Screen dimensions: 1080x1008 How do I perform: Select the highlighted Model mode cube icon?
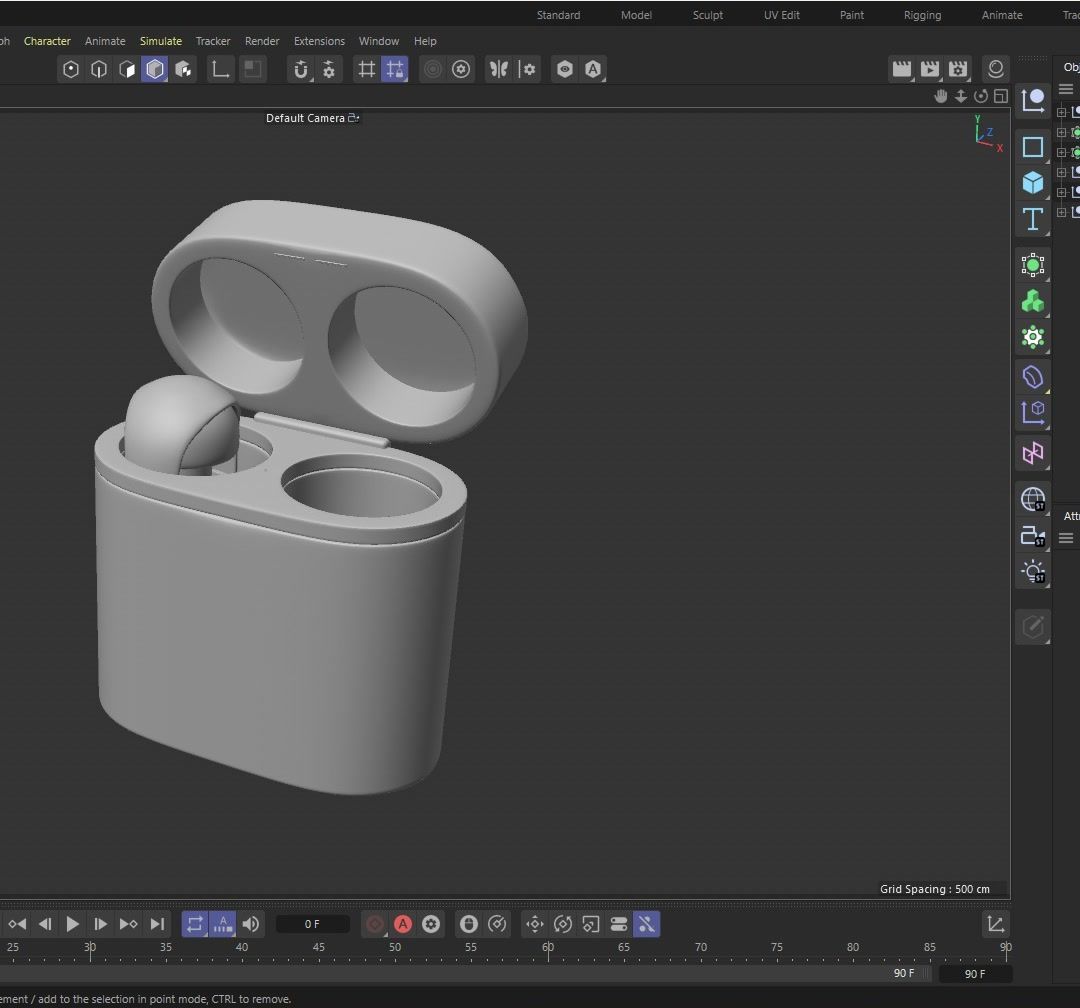click(155, 69)
